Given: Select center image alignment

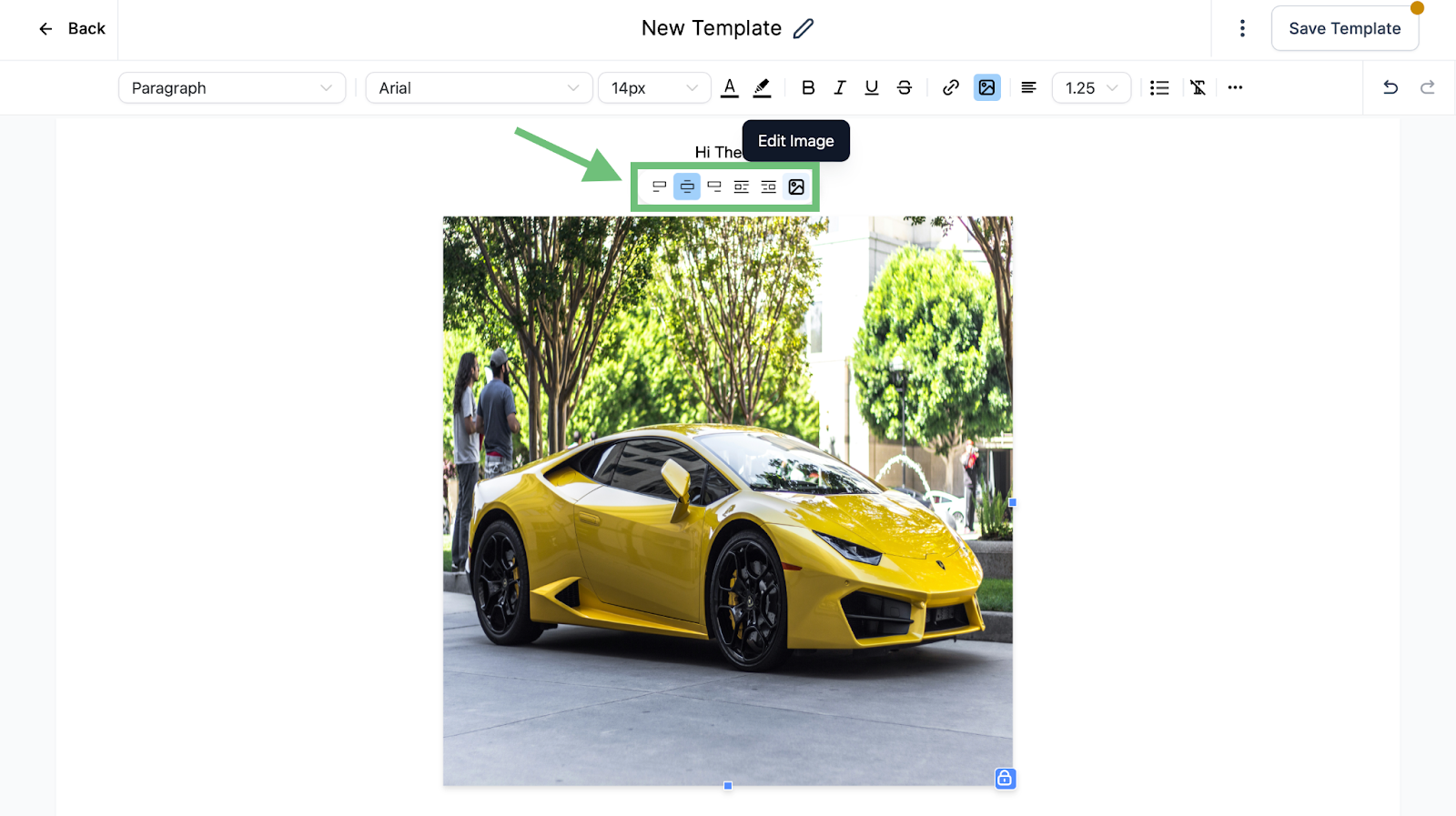Looking at the screenshot, I should 687,186.
